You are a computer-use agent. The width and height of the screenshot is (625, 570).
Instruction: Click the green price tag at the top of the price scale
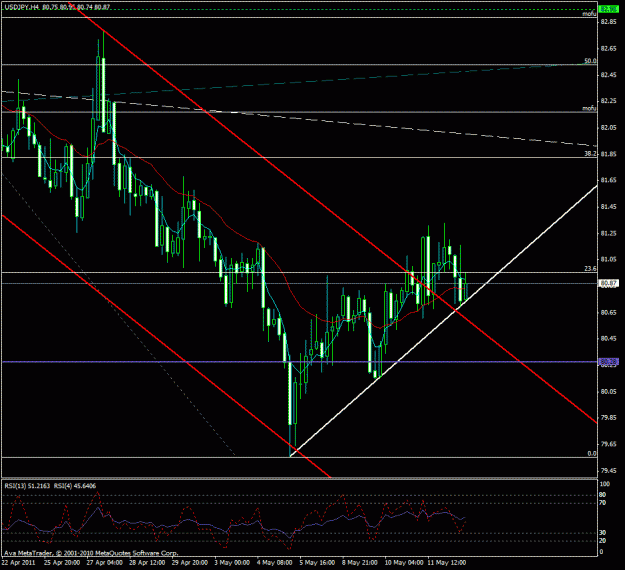pos(609,9)
